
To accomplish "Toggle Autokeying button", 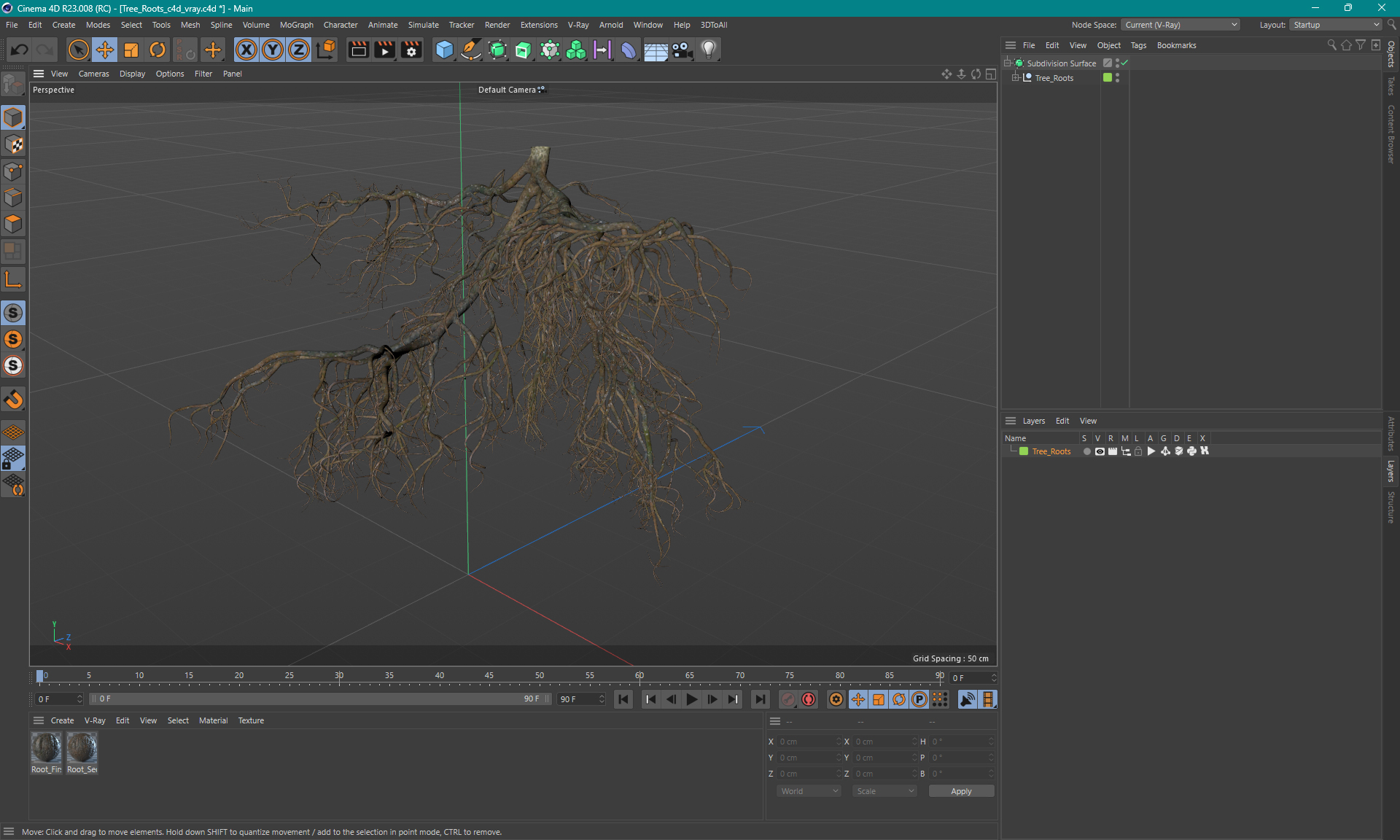I will 809,699.
